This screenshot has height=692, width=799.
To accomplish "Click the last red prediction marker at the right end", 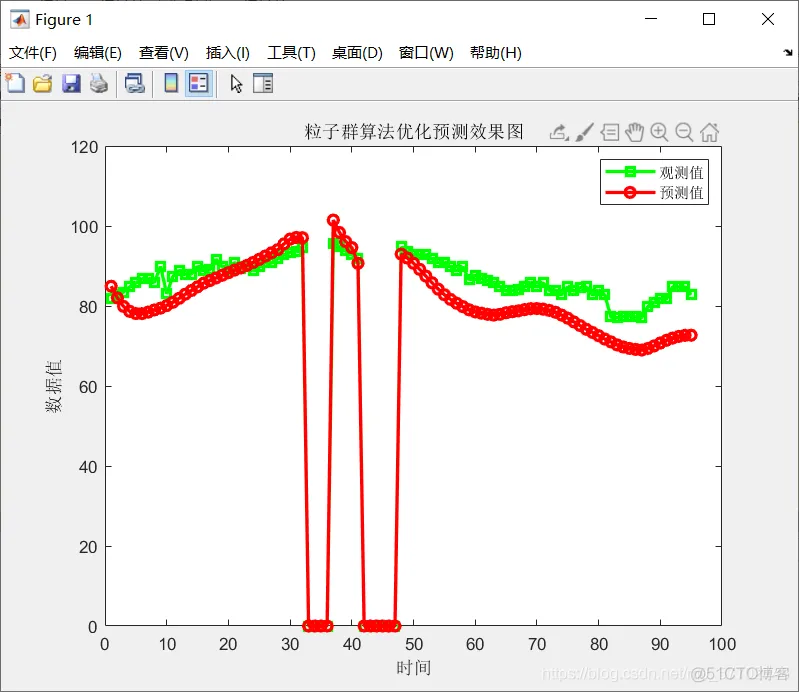I will 691,335.
